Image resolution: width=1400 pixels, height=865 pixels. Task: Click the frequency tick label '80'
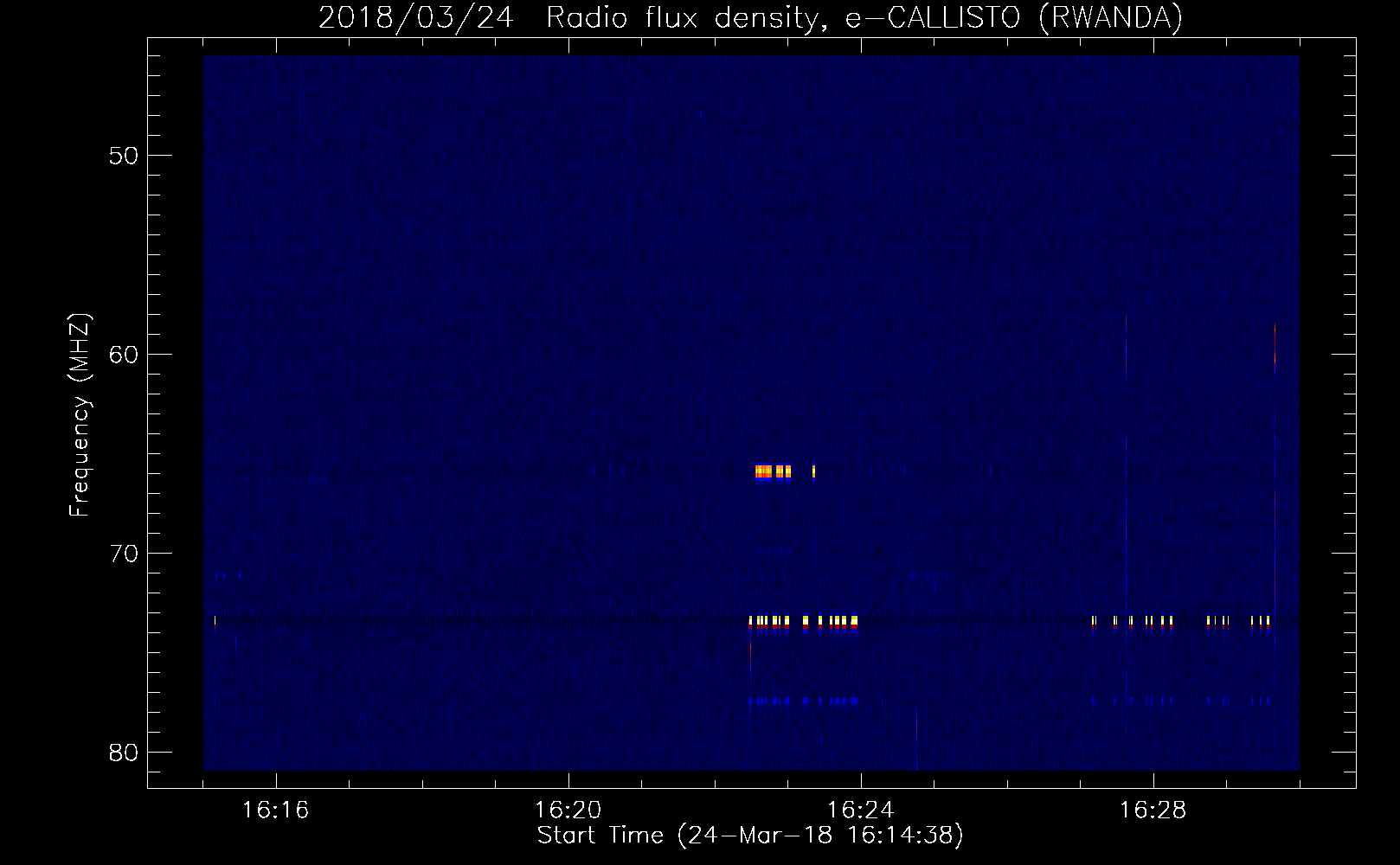122,753
